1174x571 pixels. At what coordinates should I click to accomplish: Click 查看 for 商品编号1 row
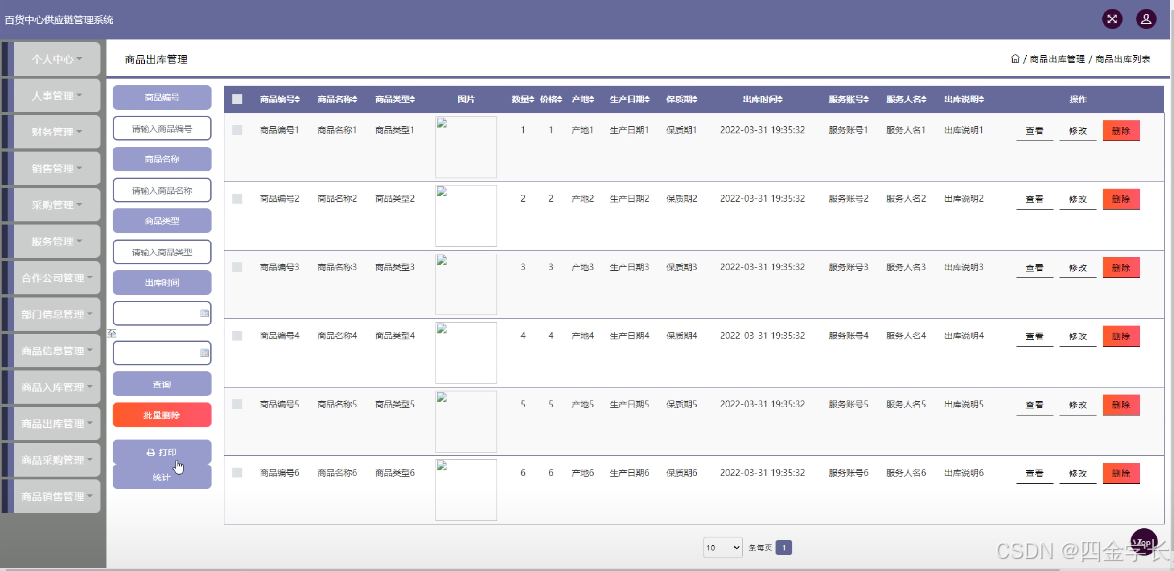[1035, 131]
